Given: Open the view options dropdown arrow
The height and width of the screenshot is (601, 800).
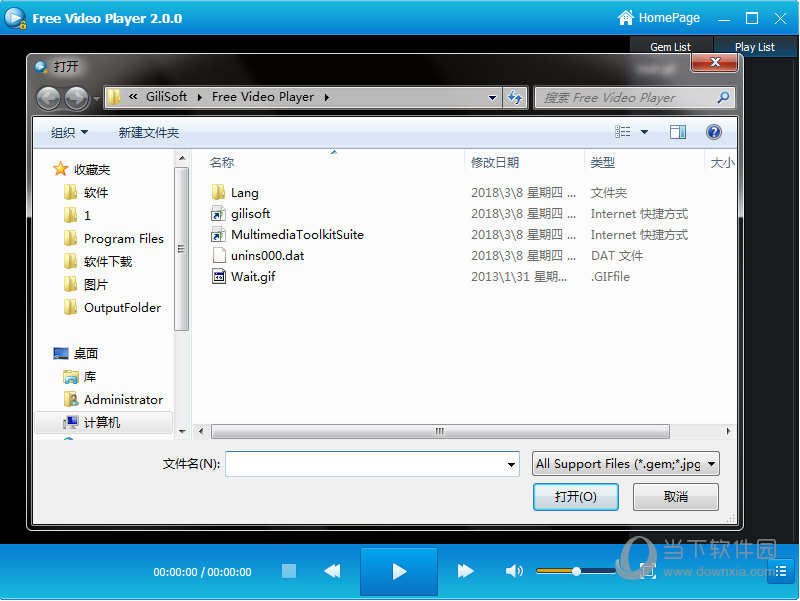Looking at the screenshot, I should click(644, 132).
